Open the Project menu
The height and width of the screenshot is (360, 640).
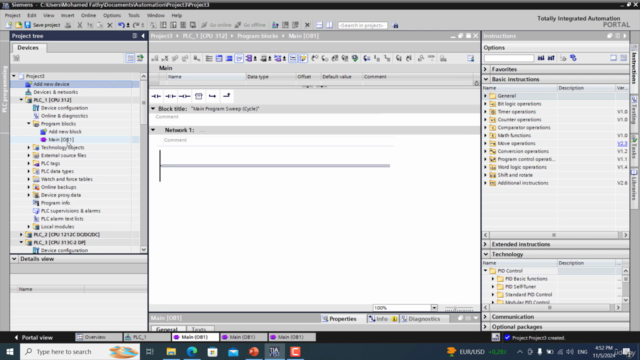[12, 16]
